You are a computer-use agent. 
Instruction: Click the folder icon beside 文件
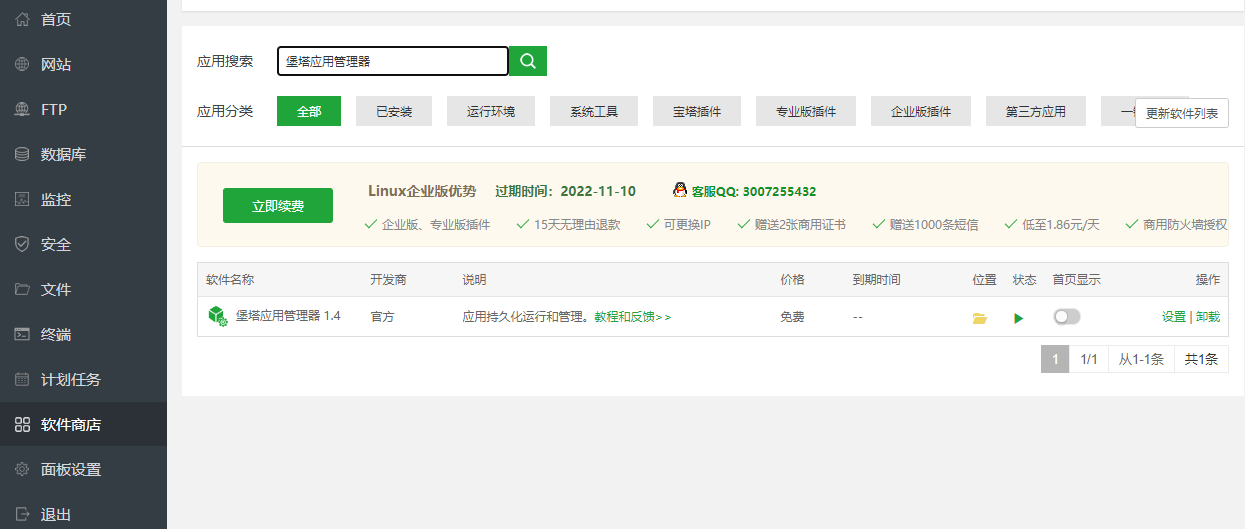pyautogui.click(x=22, y=289)
